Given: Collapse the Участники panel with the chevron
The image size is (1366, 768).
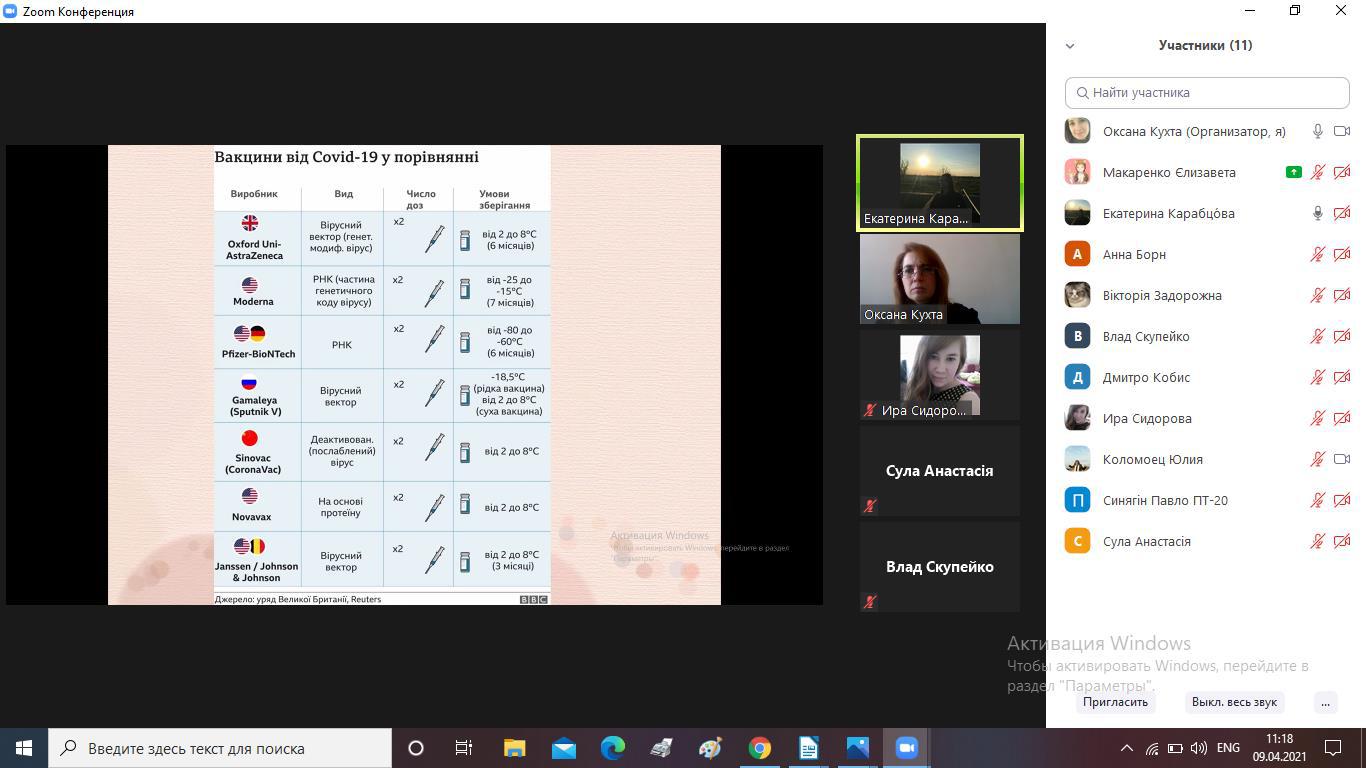Looking at the screenshot, I should pyautogui.click(x=1070, y=46).
